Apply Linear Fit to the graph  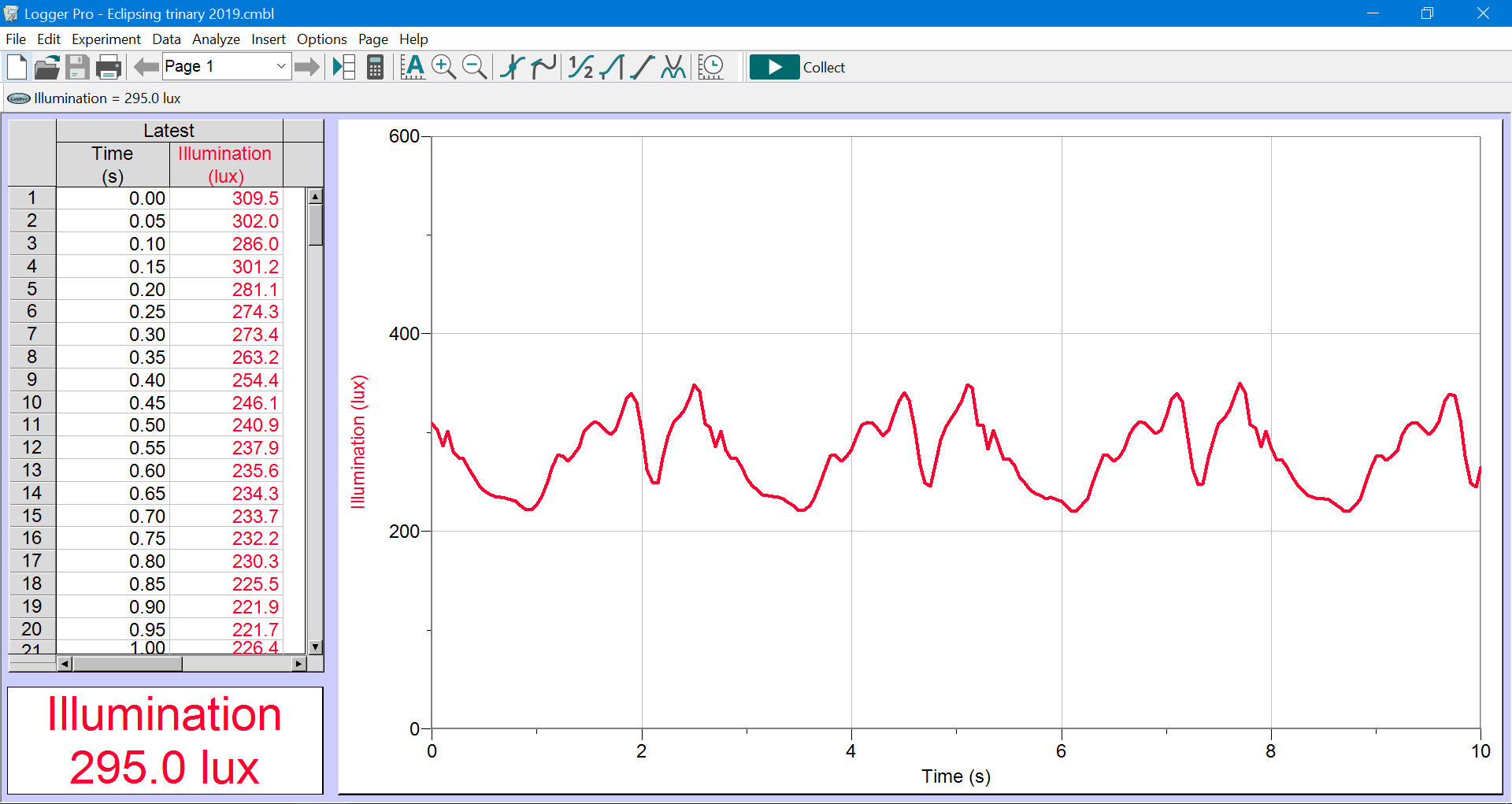tap(643, 68)
